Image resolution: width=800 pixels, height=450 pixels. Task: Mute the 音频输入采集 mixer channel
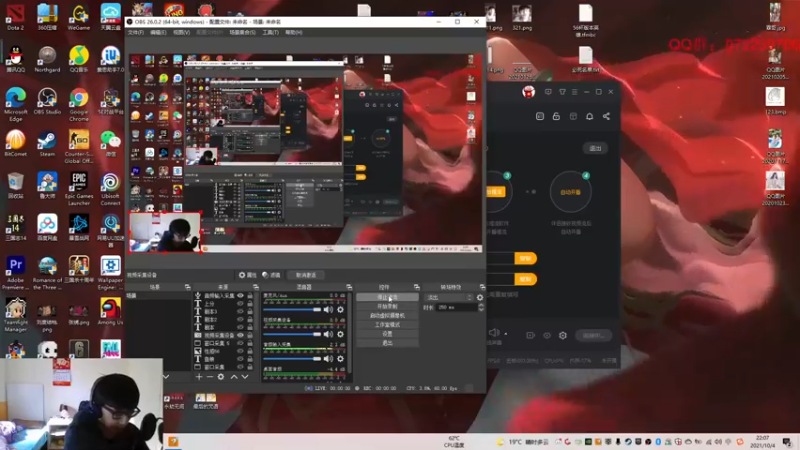point(328,359)
